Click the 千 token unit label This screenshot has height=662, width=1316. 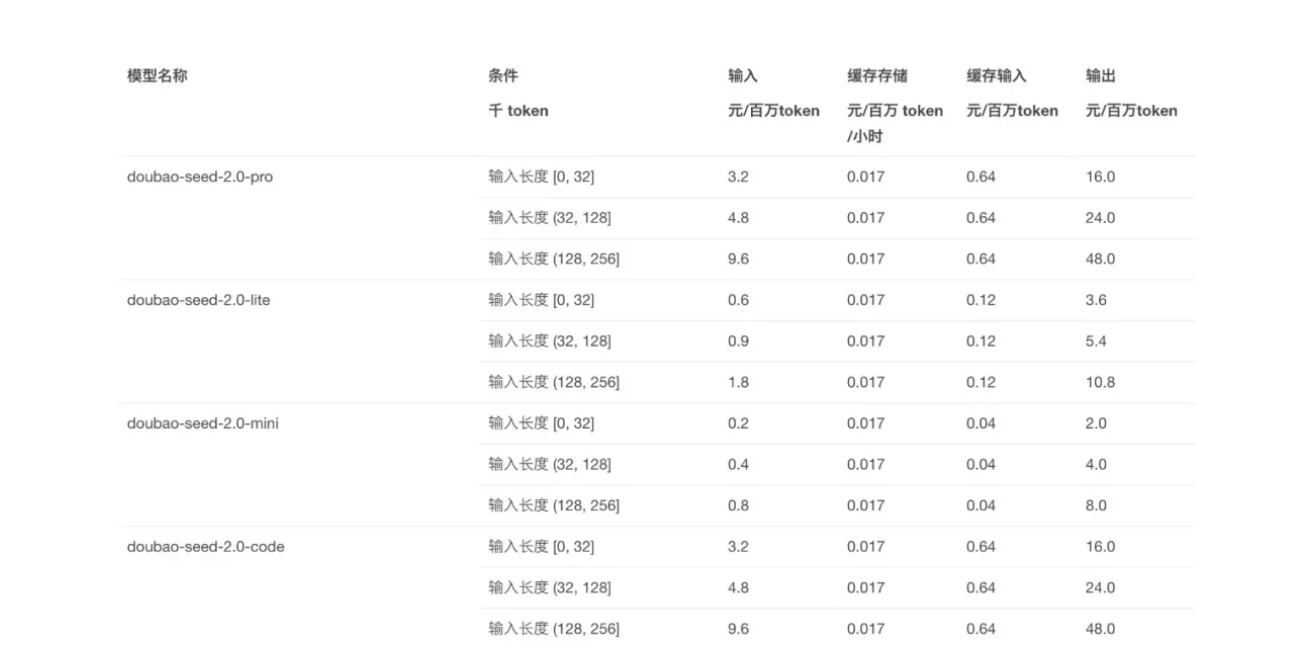(518, 111)
